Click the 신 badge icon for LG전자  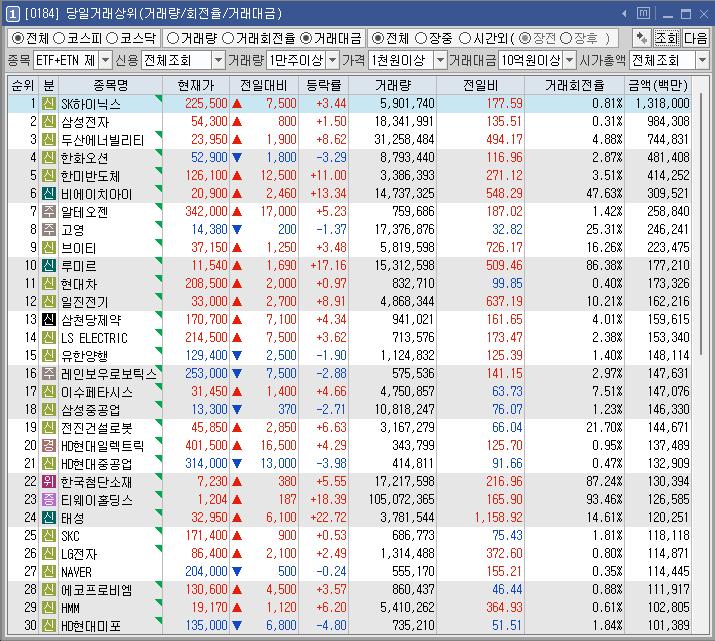click(49, 553)
